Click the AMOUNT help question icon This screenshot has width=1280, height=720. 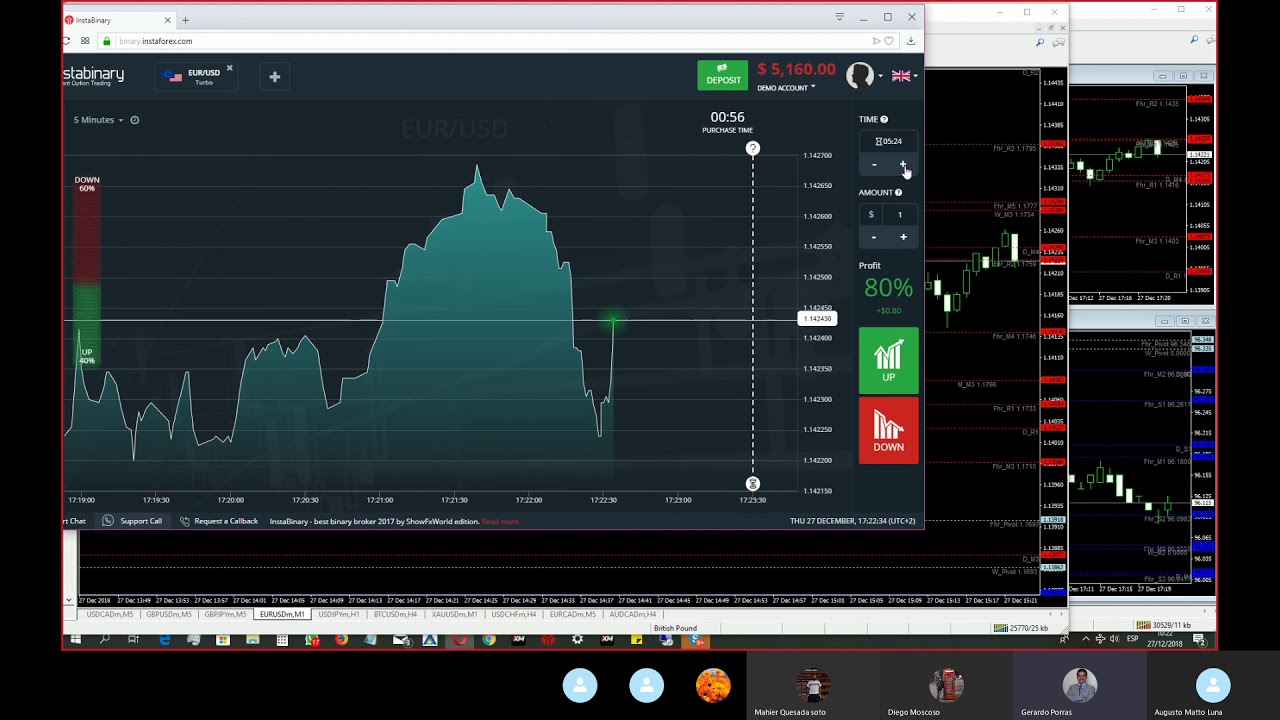tap(898, 192)
